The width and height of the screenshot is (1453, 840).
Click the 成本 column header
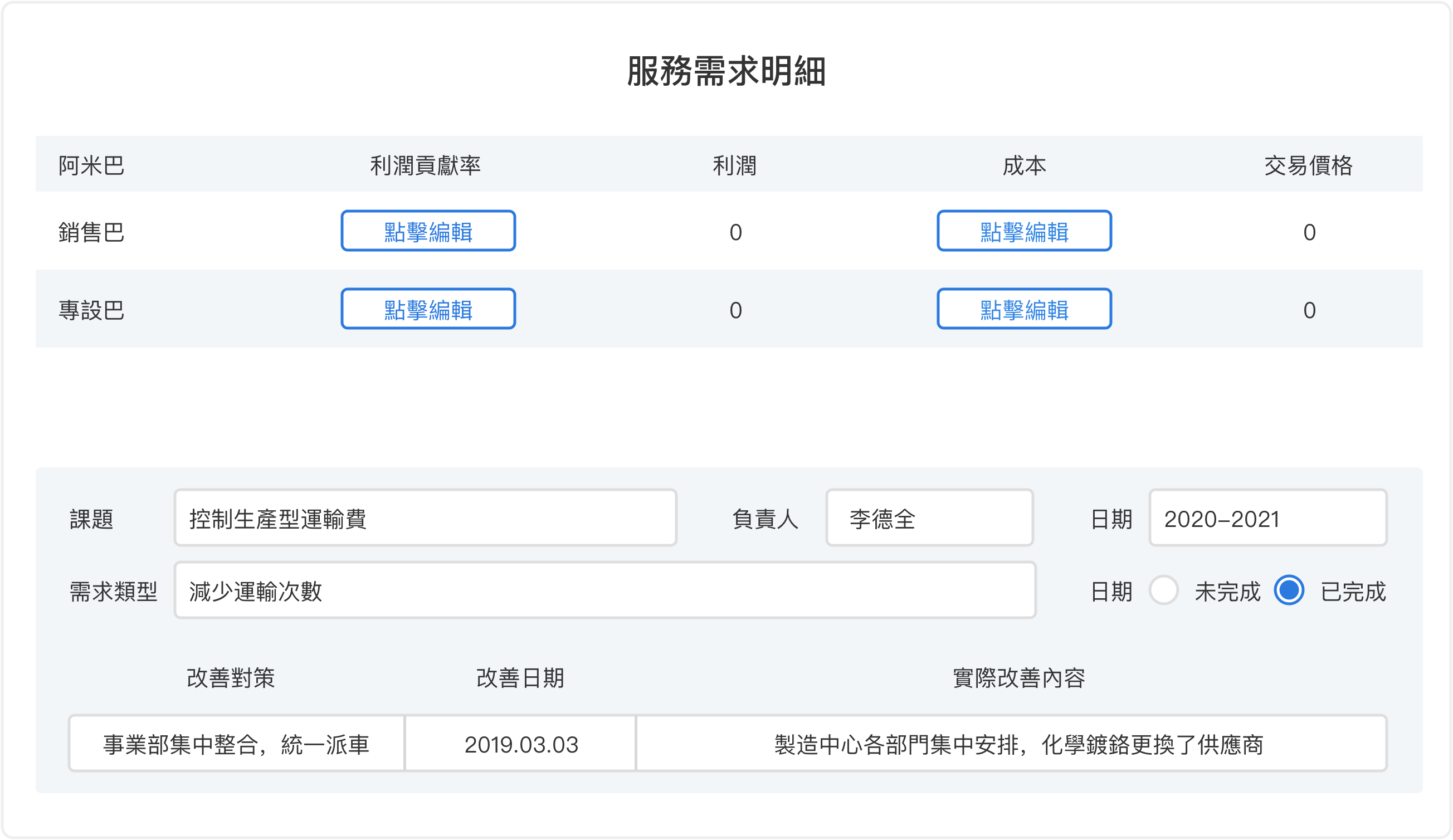click(x=1024, y=165)
